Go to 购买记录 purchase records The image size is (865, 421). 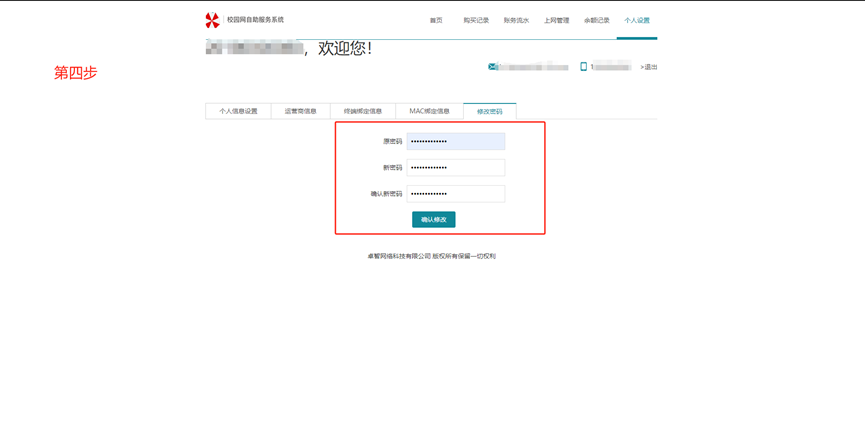coord(476,21)
